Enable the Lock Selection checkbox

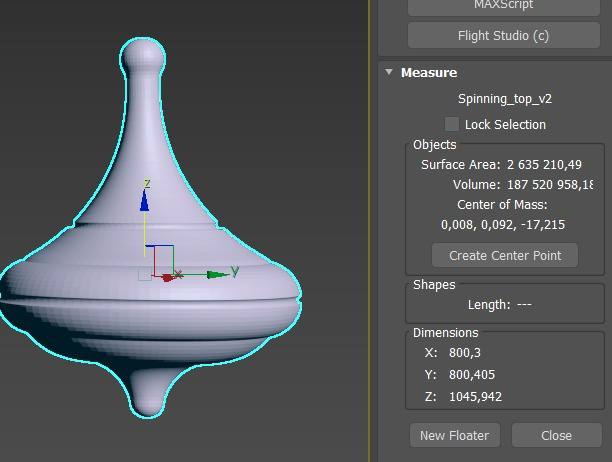pos(452,124)
